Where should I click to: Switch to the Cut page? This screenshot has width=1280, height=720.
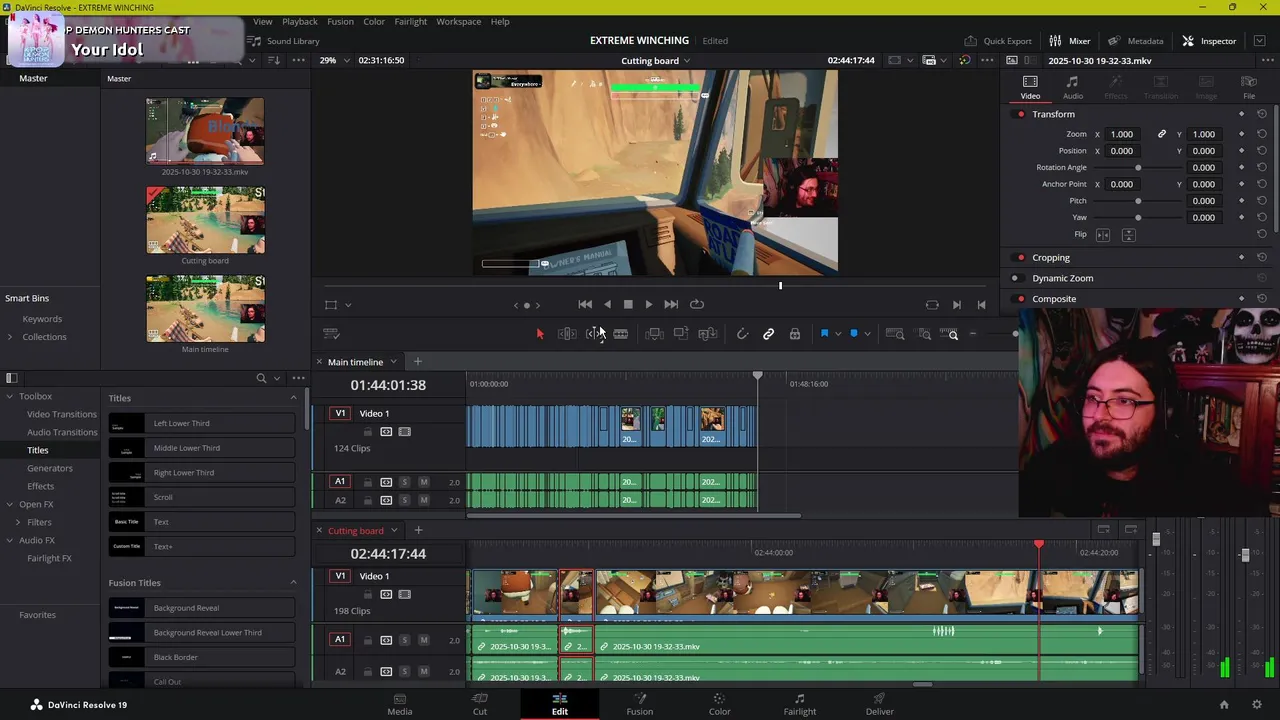pos(480,704)
